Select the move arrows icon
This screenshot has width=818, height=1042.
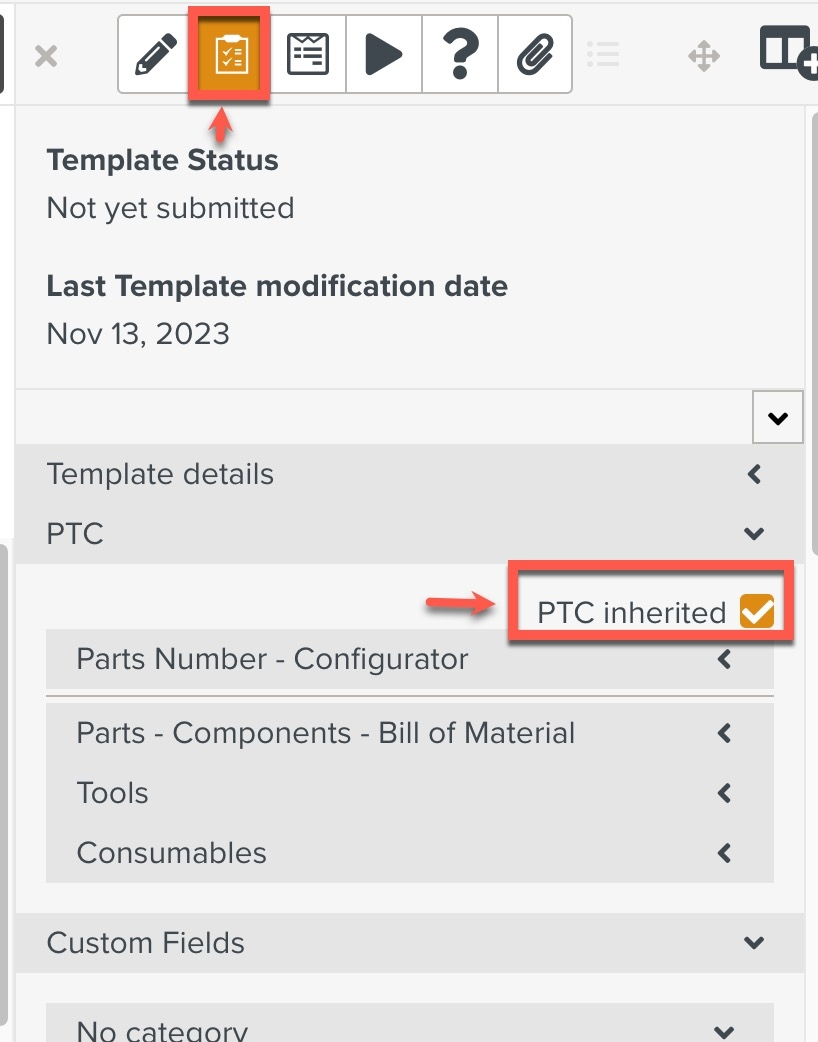pyautogui.click(x=703, y=56)
